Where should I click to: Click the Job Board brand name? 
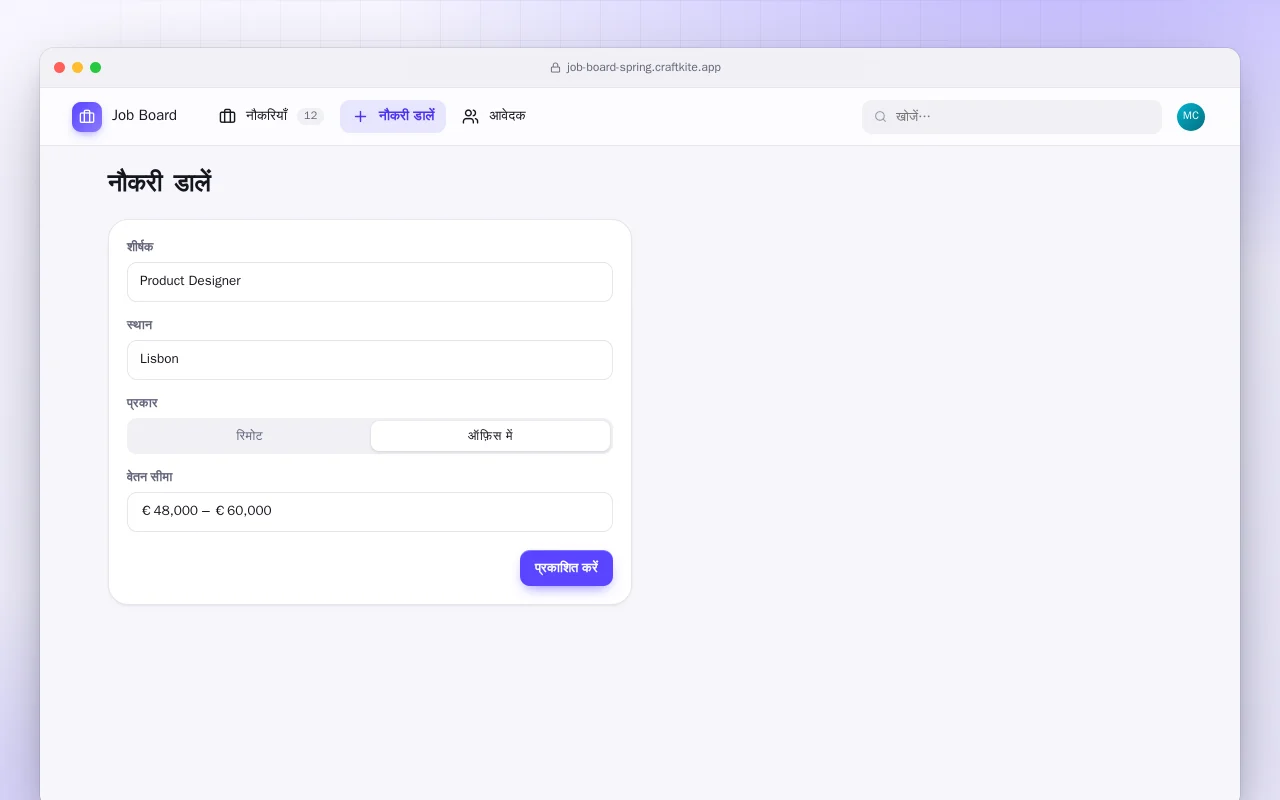(x=144, y=116)
